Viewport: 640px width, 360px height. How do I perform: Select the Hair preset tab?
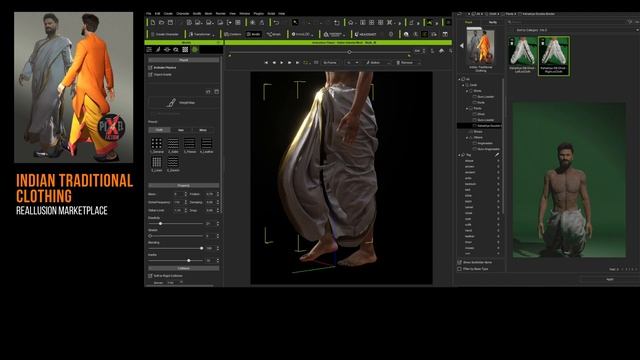click(x=181, y=130)
